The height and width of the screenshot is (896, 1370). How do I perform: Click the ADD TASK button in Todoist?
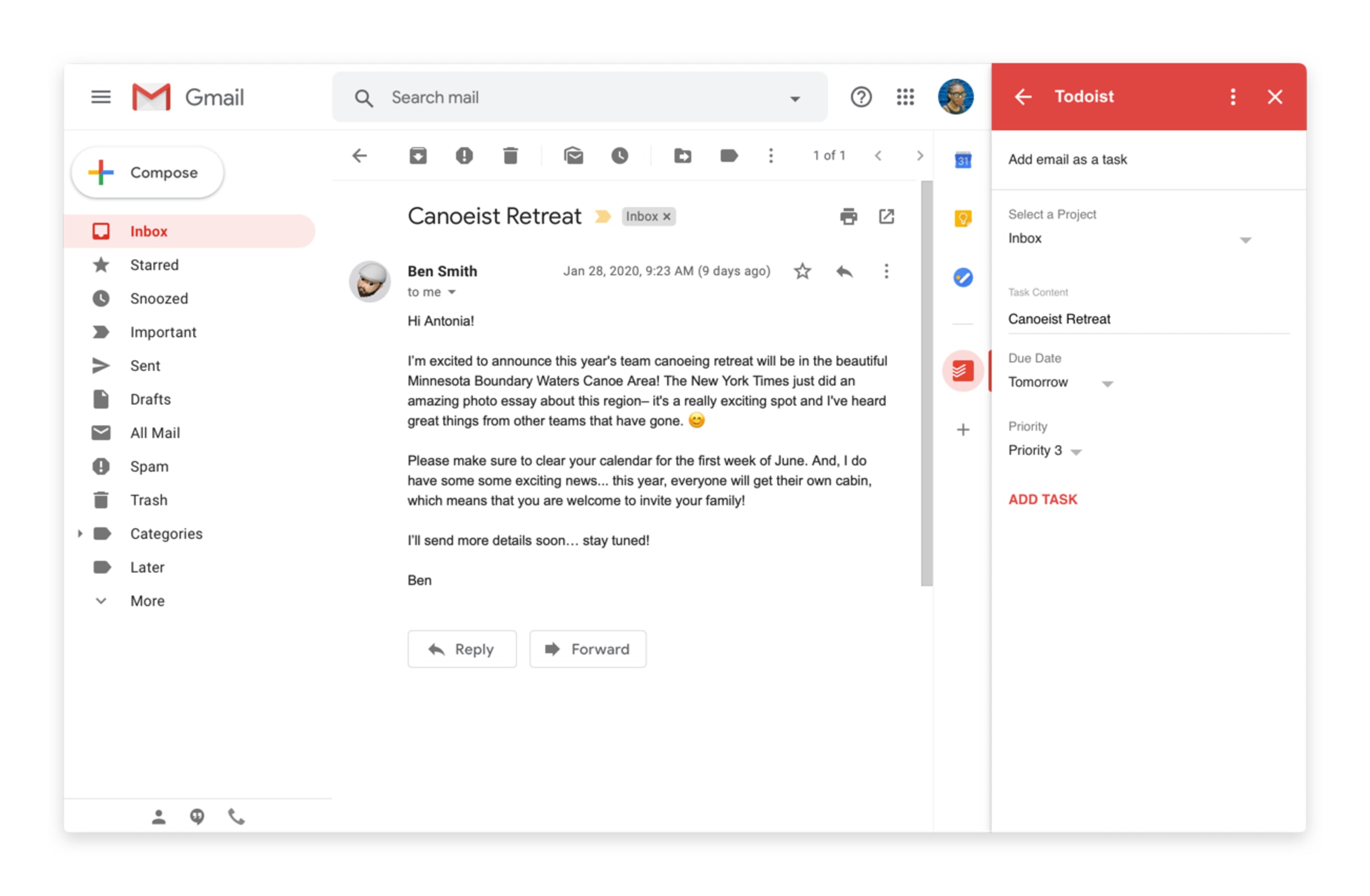1043,499
